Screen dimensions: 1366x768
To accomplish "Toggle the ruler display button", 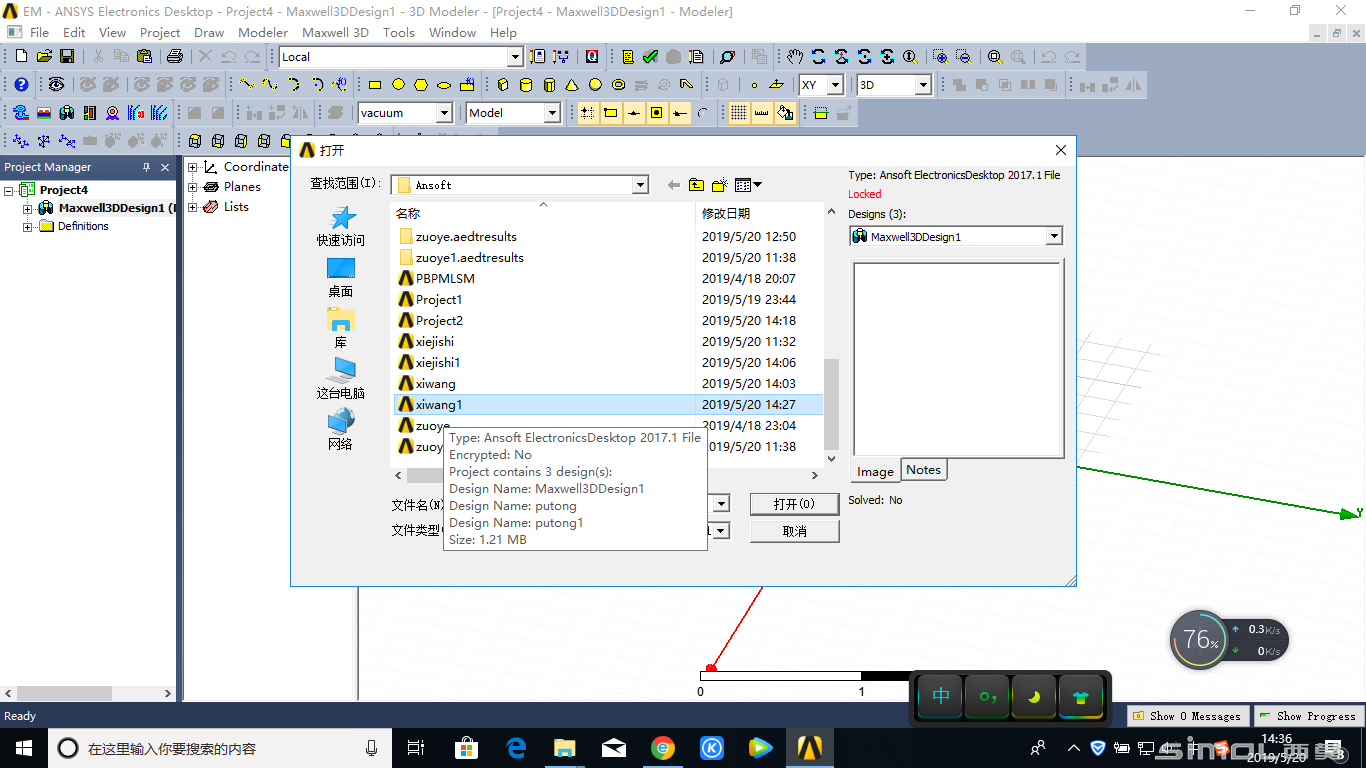I will (x=761, y=113).
